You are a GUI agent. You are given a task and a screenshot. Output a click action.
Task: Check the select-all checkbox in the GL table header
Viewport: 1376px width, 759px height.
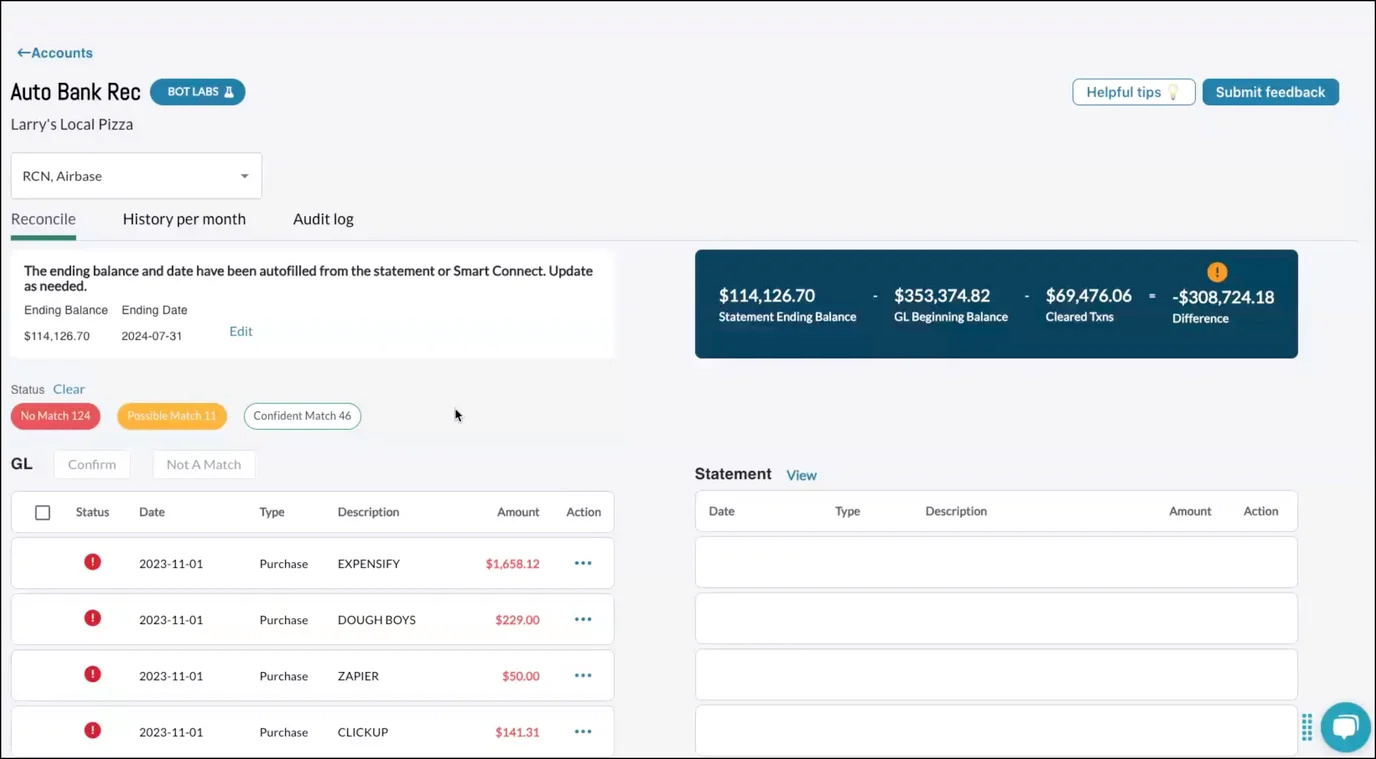[x=43, y=511]
